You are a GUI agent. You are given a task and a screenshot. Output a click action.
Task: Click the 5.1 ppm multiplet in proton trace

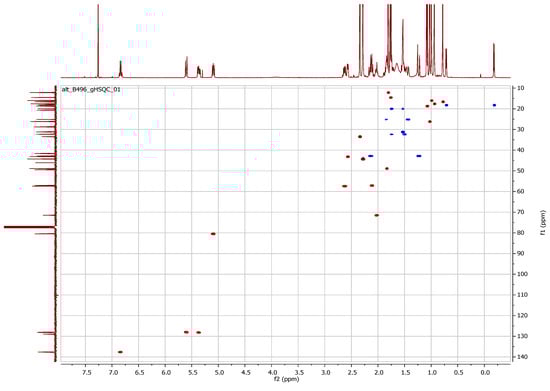(x=213, y=70)
